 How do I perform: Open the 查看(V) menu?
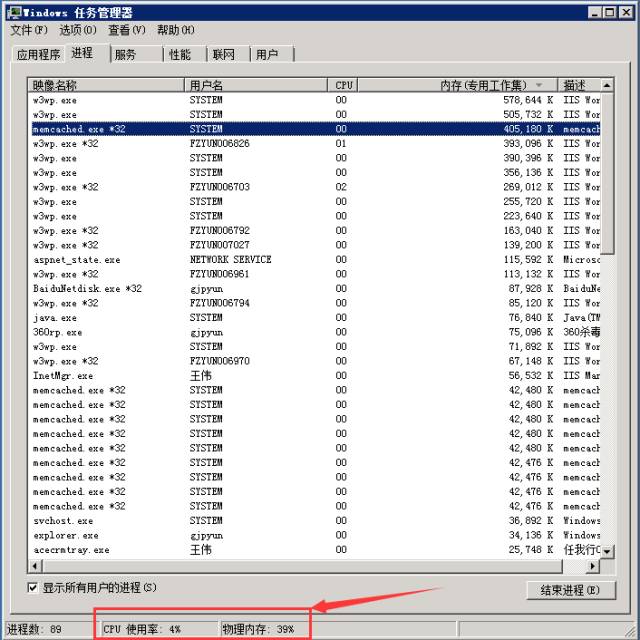tap(126, 30)
